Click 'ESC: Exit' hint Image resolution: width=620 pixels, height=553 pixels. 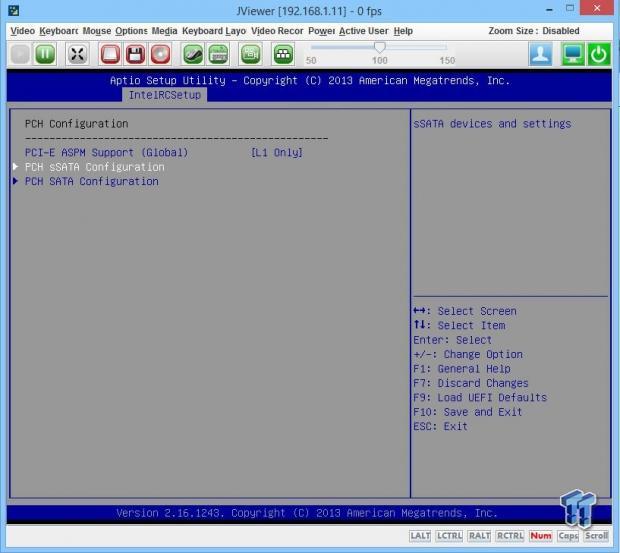tap(440, 426)
